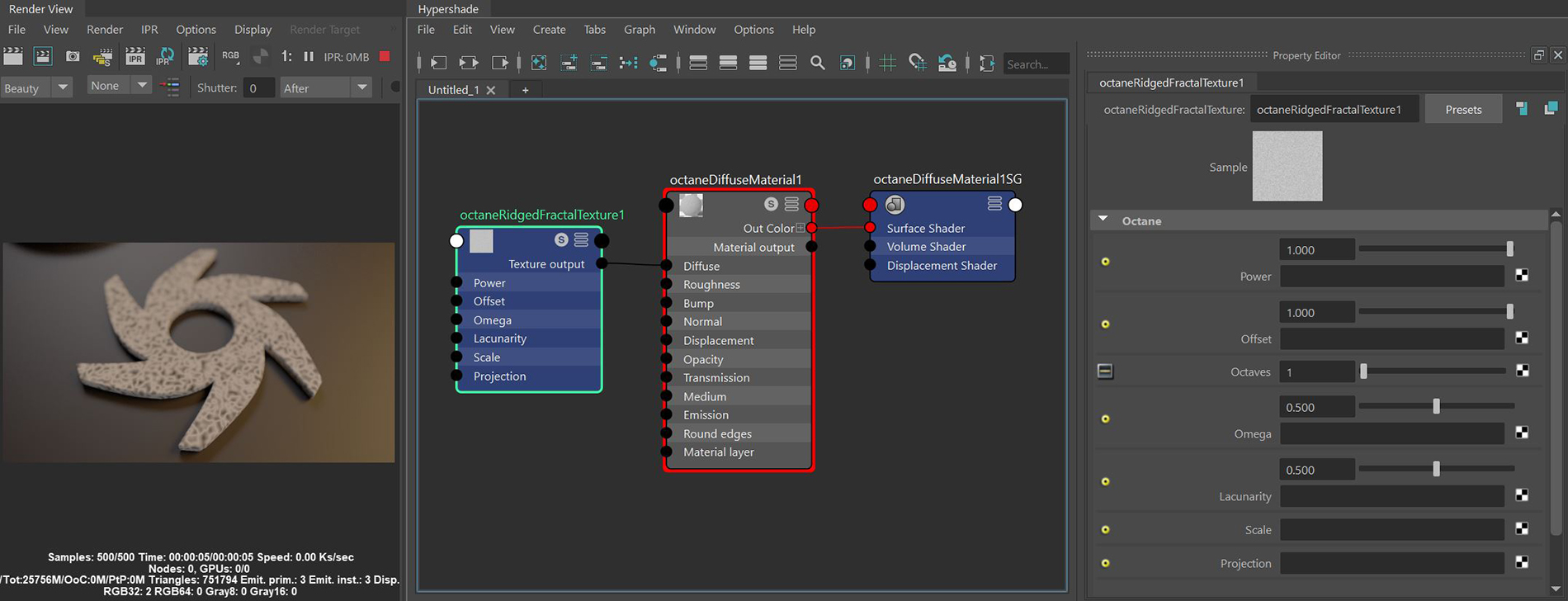Click the copy tab icon next to Presets
Image resolution: width=1568 pixels, height=601 pixels.
click(1522, 109)
